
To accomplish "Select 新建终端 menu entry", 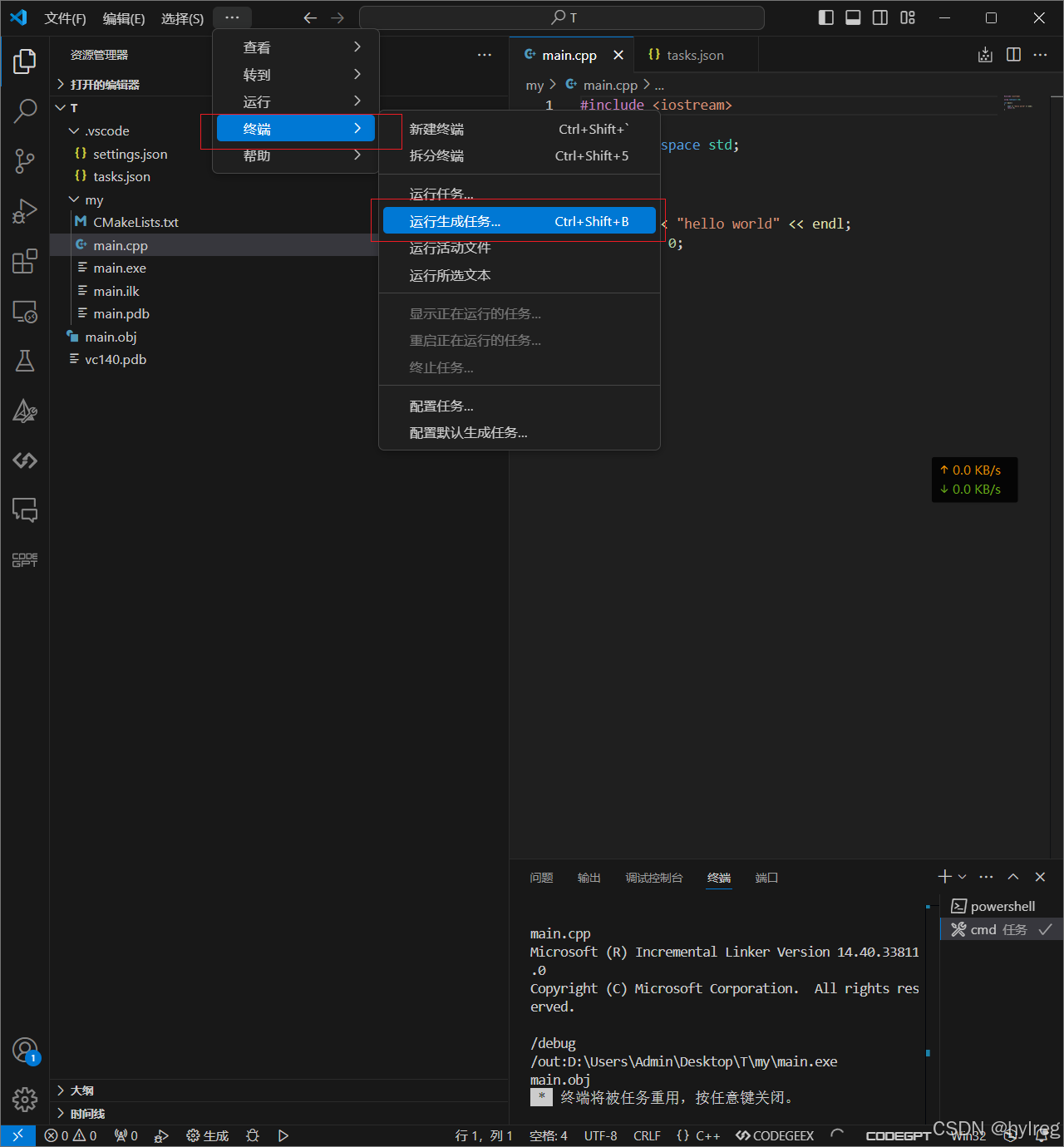I will coord(520,129).
